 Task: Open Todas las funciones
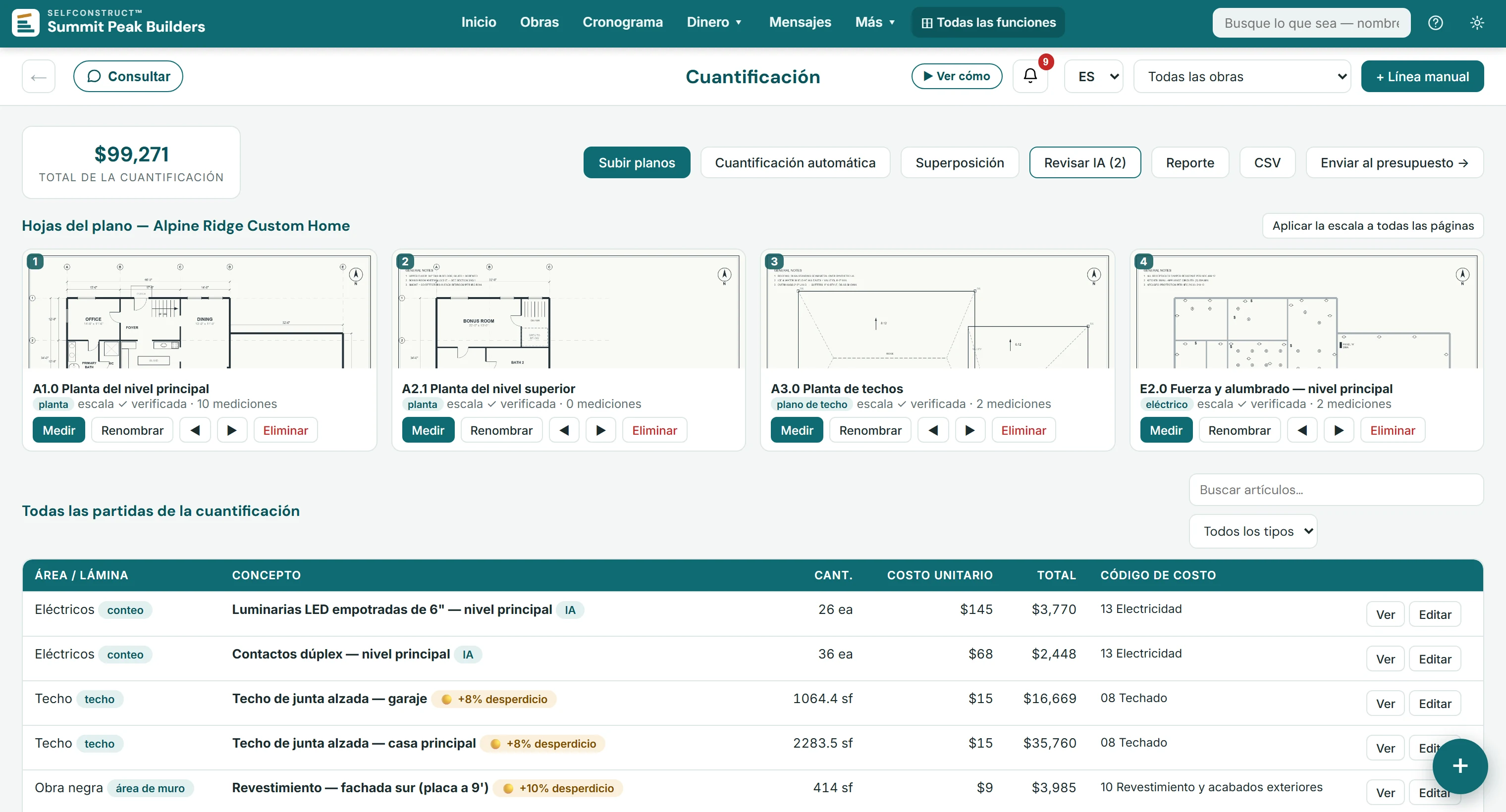[988, 22]
